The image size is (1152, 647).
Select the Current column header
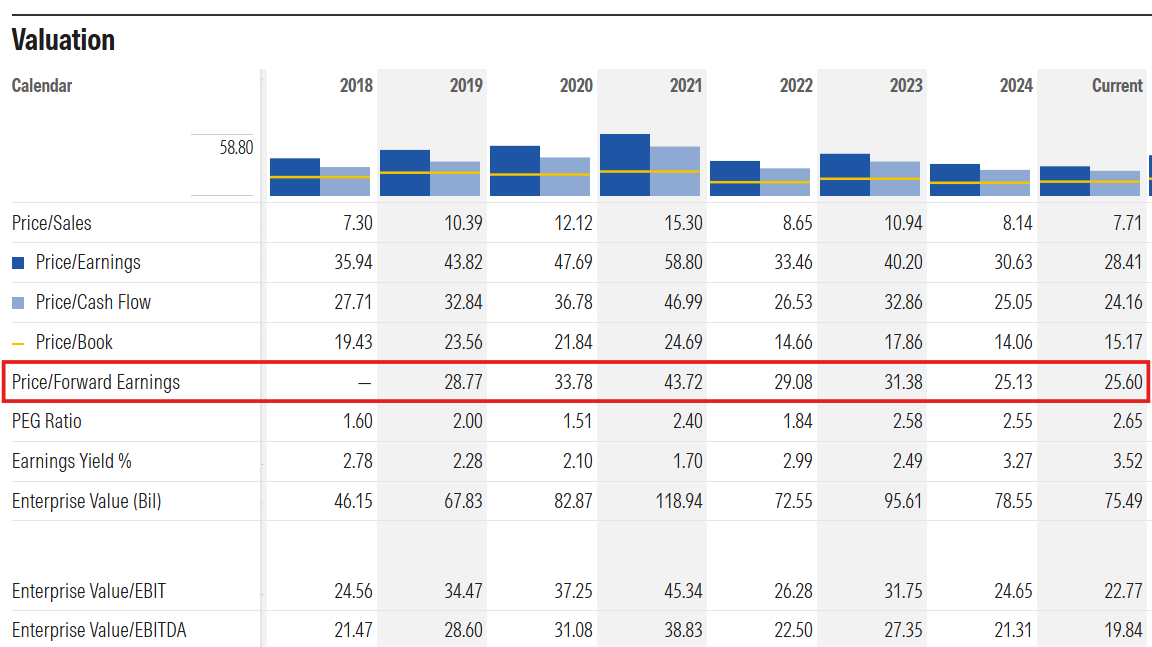pos(1117,86)
